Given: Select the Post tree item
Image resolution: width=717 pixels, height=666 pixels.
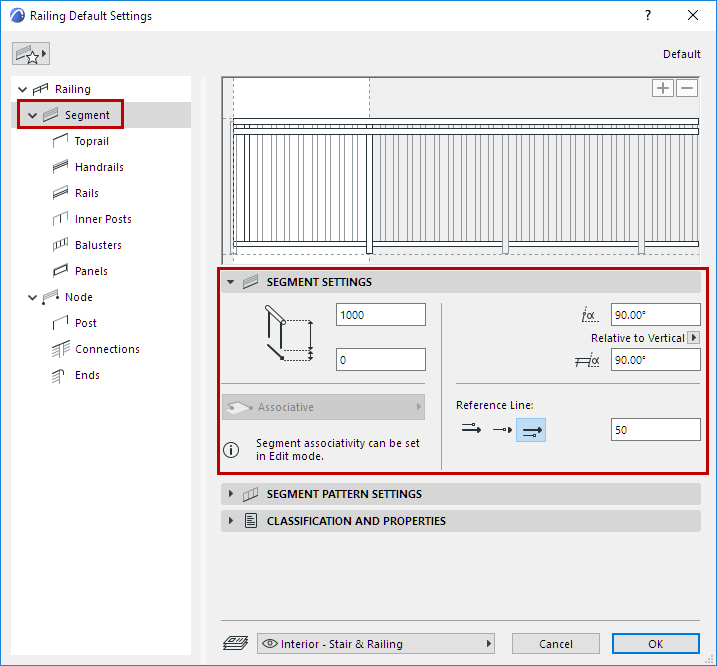Looking at the screenshot, I should (x=86, y=323).
